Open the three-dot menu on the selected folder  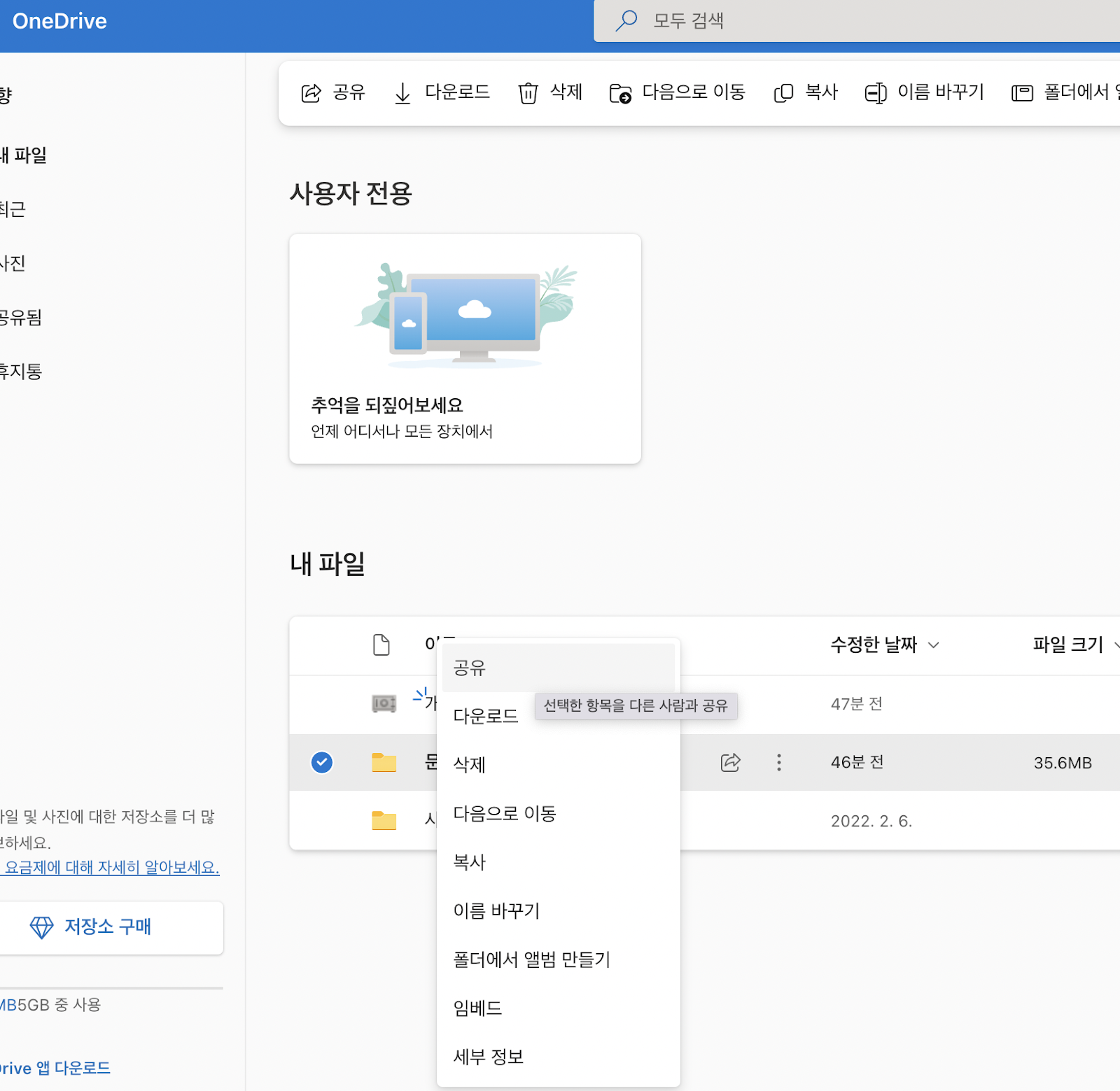tap(778, 762)
